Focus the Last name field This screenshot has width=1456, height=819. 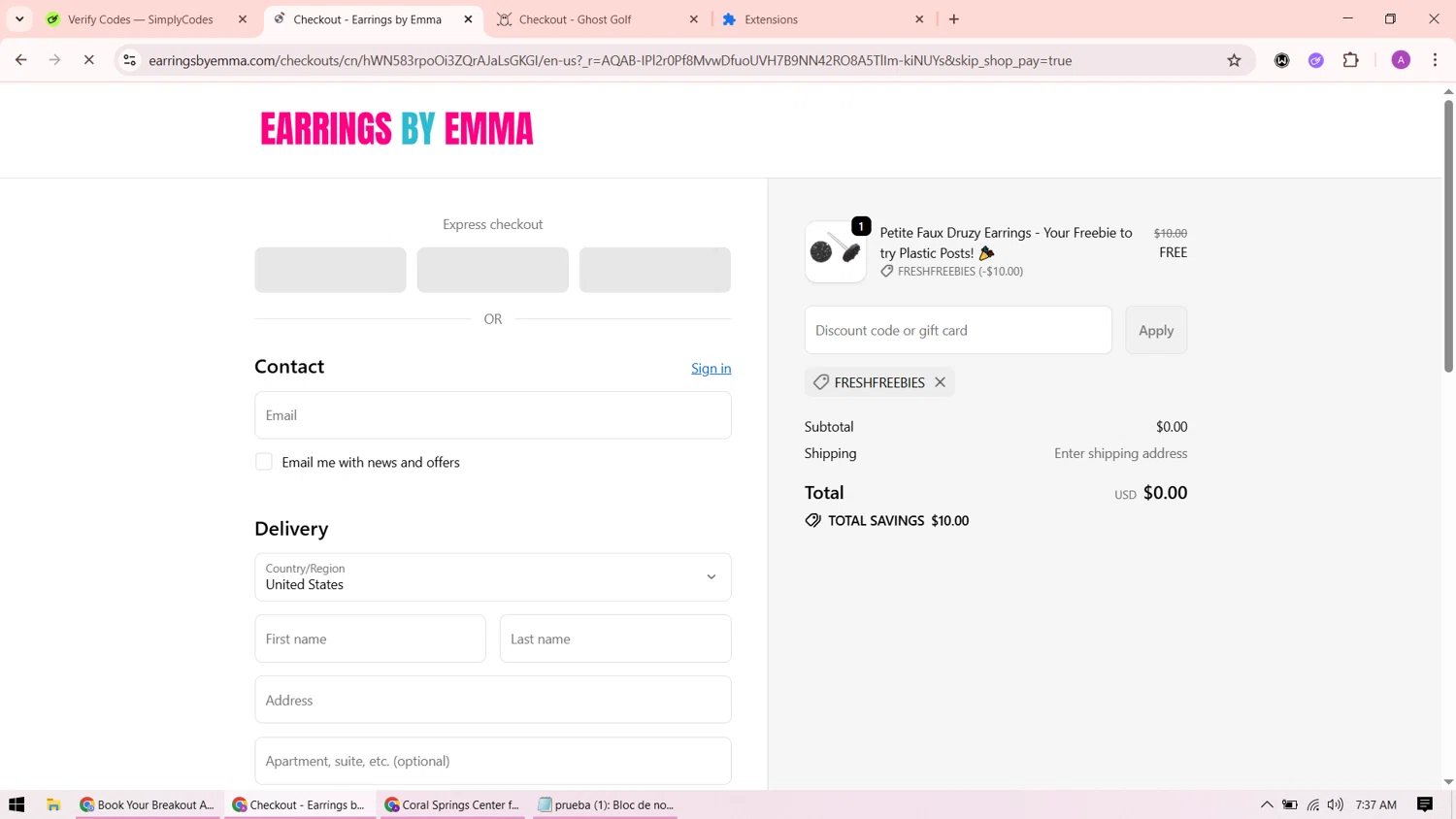615,639
